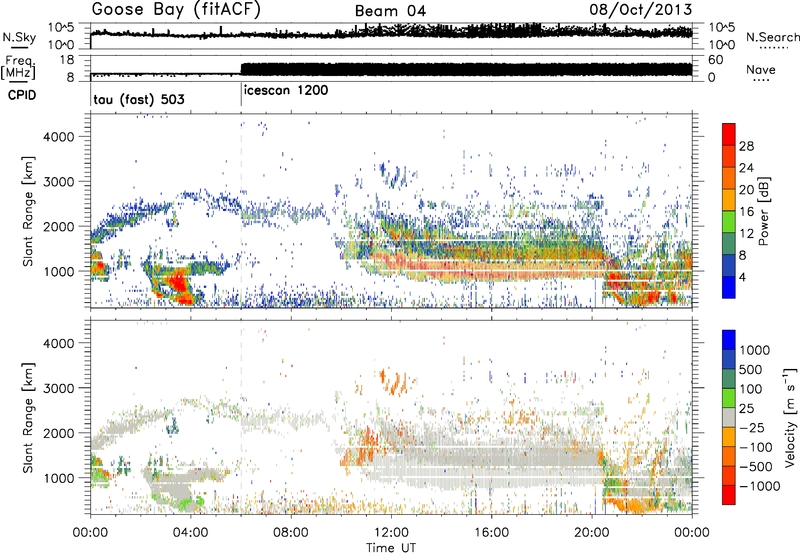Click the '16' Power colorbar tick
Viewport: 800px width, 554px height.
(x=746, y=212)
